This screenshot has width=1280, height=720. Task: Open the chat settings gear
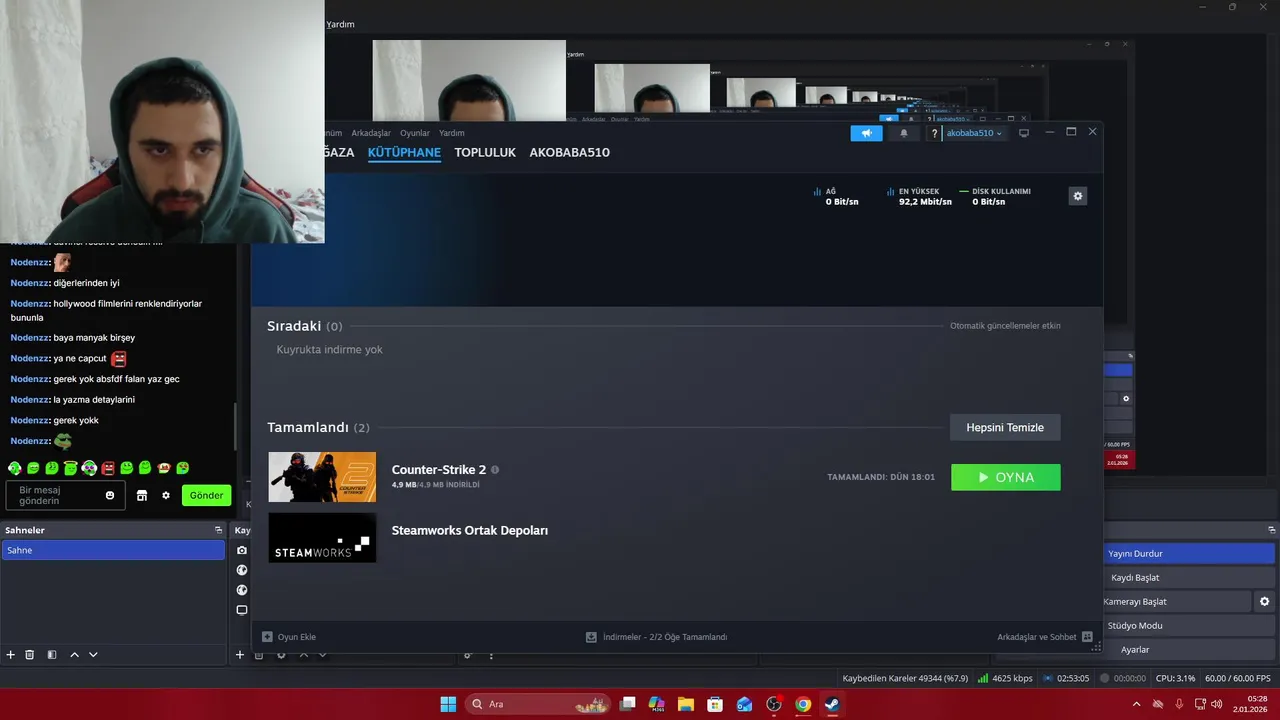[x=166, y=495]
